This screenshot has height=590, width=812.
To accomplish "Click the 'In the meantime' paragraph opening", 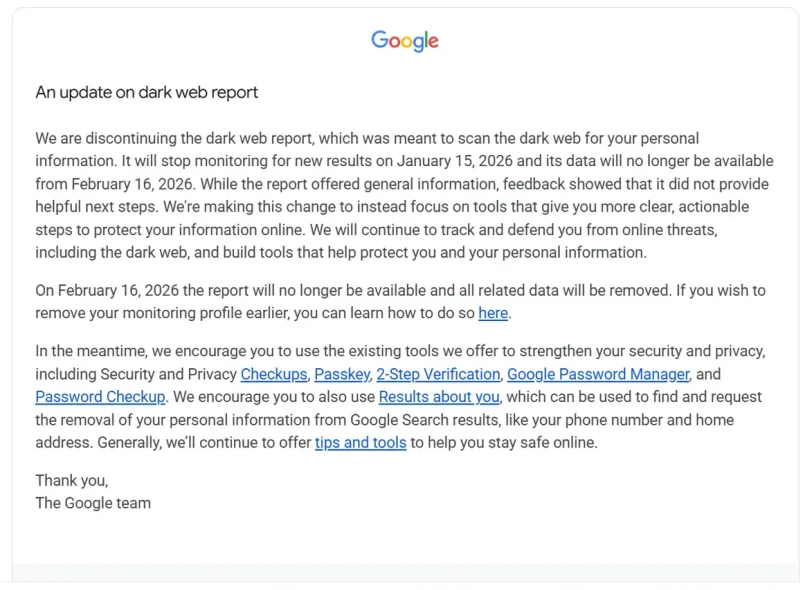I will coord(91,351).
